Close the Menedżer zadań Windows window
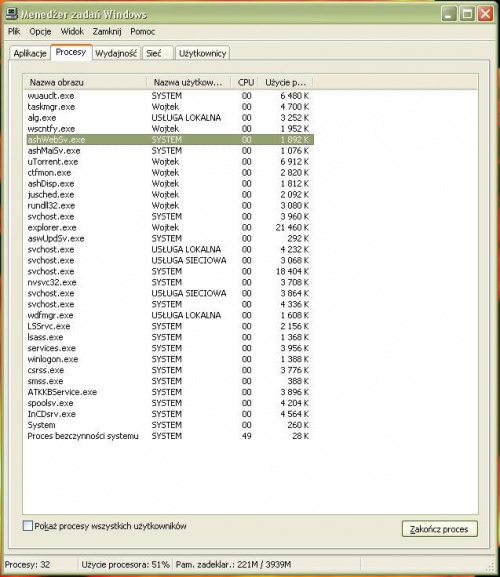 pos(486,14)
